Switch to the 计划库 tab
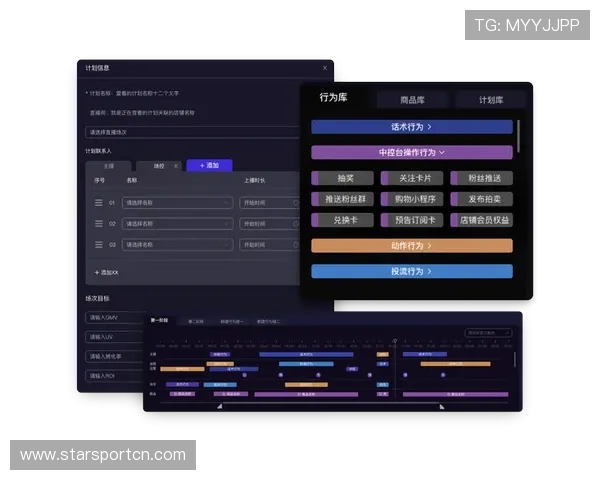600x480 pixels. 490,100
